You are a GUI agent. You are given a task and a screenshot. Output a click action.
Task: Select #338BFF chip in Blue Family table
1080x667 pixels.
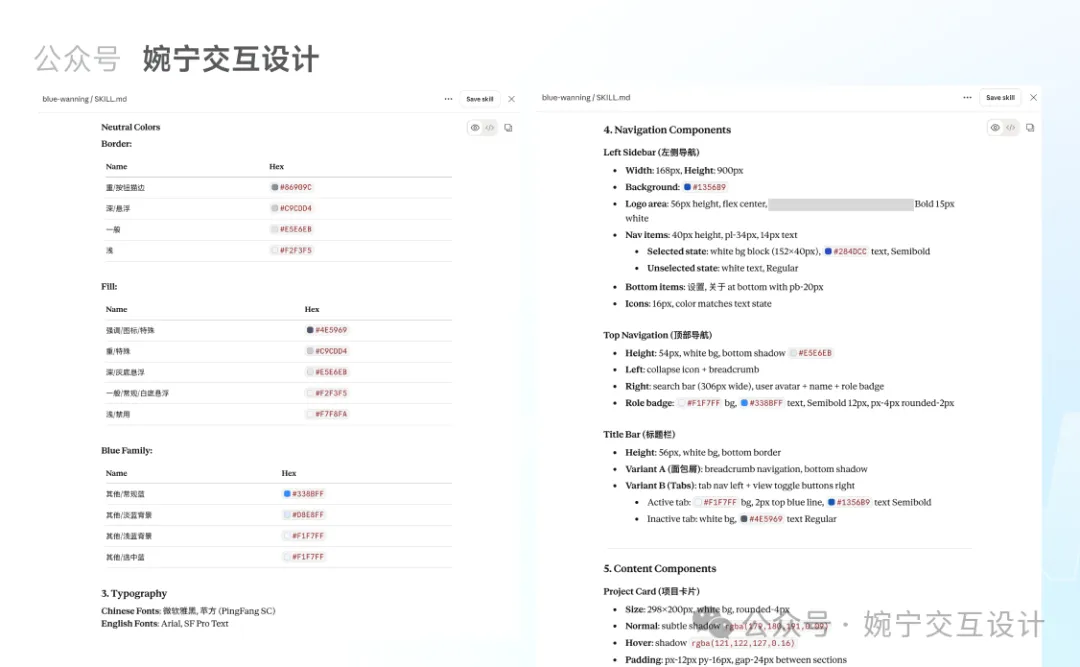[x=304, y=494]
